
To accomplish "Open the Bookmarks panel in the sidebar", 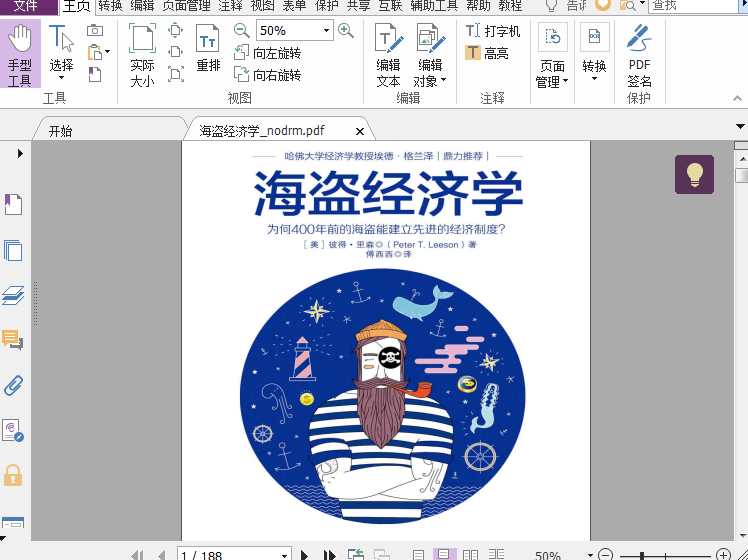I will coord(13,205).
